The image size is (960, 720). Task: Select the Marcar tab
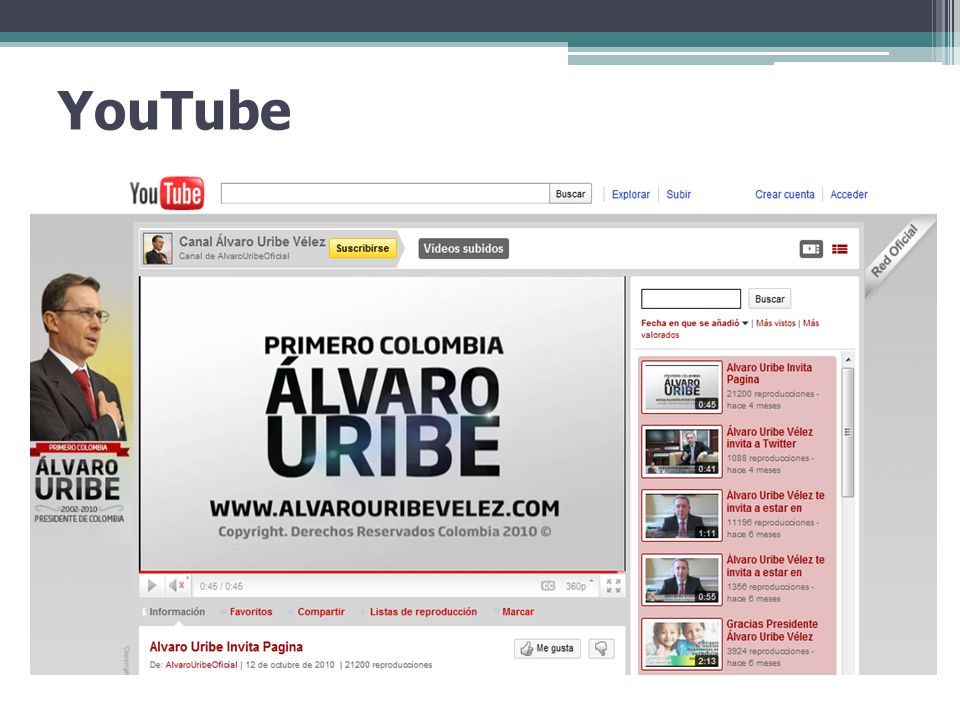[x=518, y=612]
